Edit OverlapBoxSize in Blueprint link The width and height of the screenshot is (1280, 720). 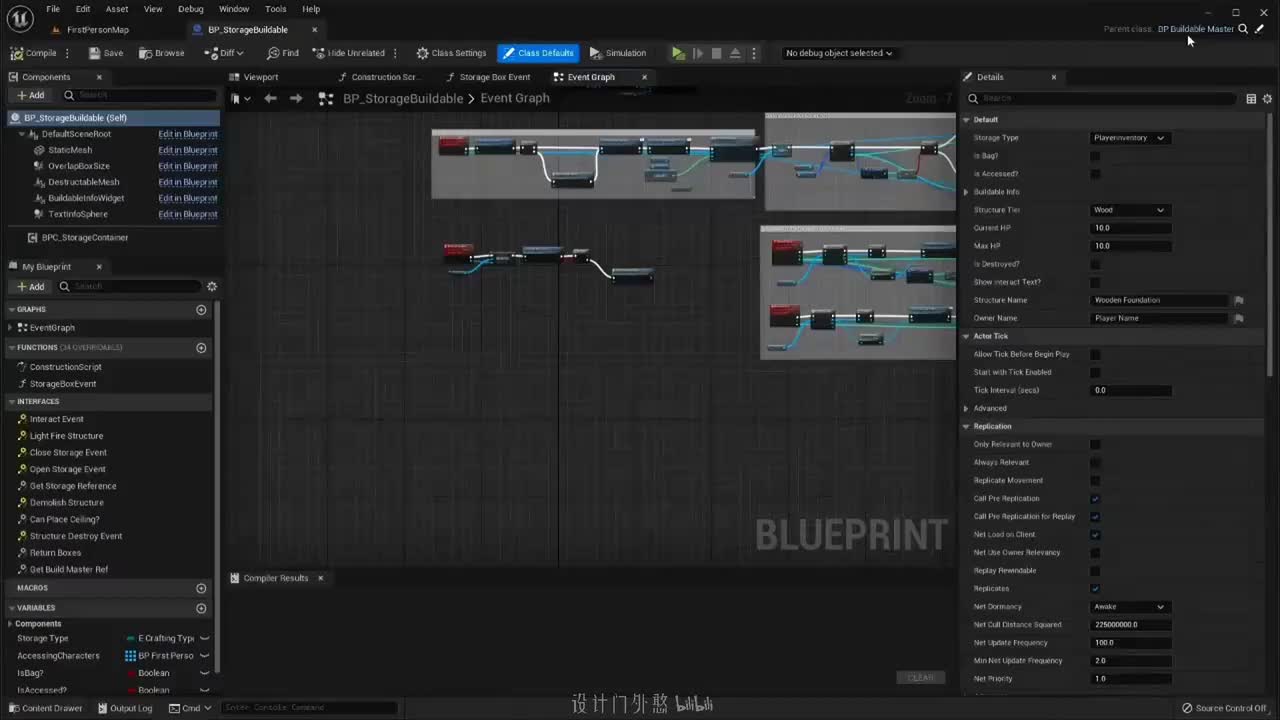[188, 166]
